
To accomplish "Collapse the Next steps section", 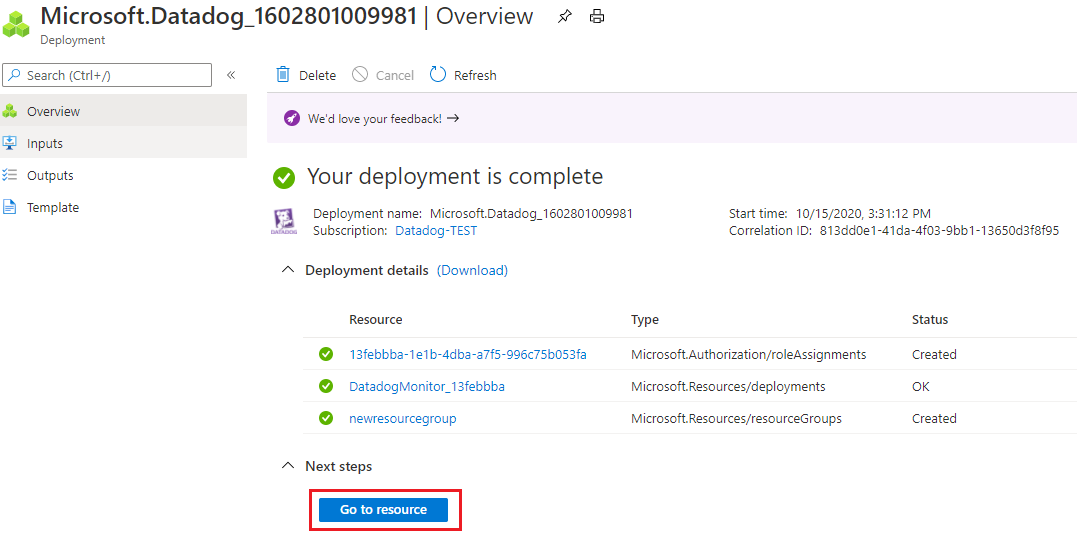I will tap(288, 466).
